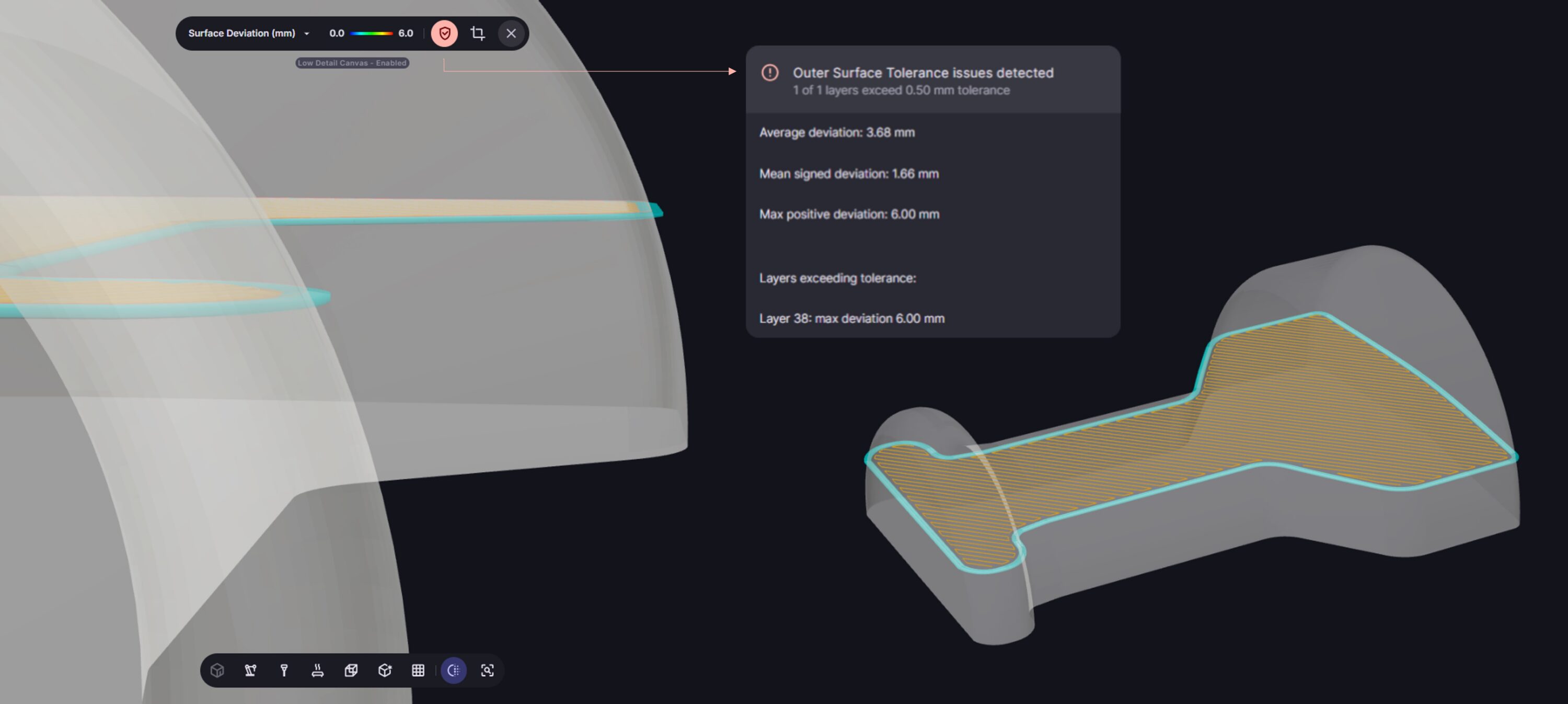This screenshot has height=704, width=1568.
Task: Click the Outer Surface Tolerance issues heading
Action: click(923, 73)
